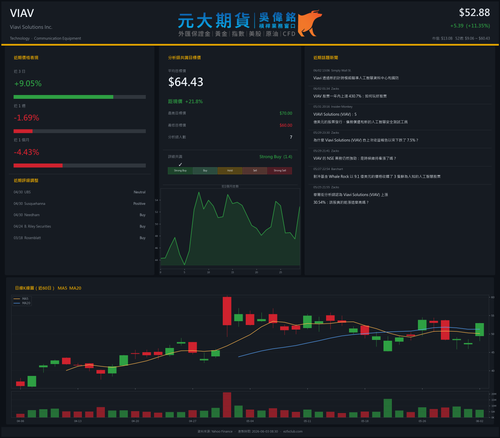Image resolution: width=500 pixels, height=438 pixels.
Task: Click the tallest red volume bar
Action: click(x=227, y=405)
